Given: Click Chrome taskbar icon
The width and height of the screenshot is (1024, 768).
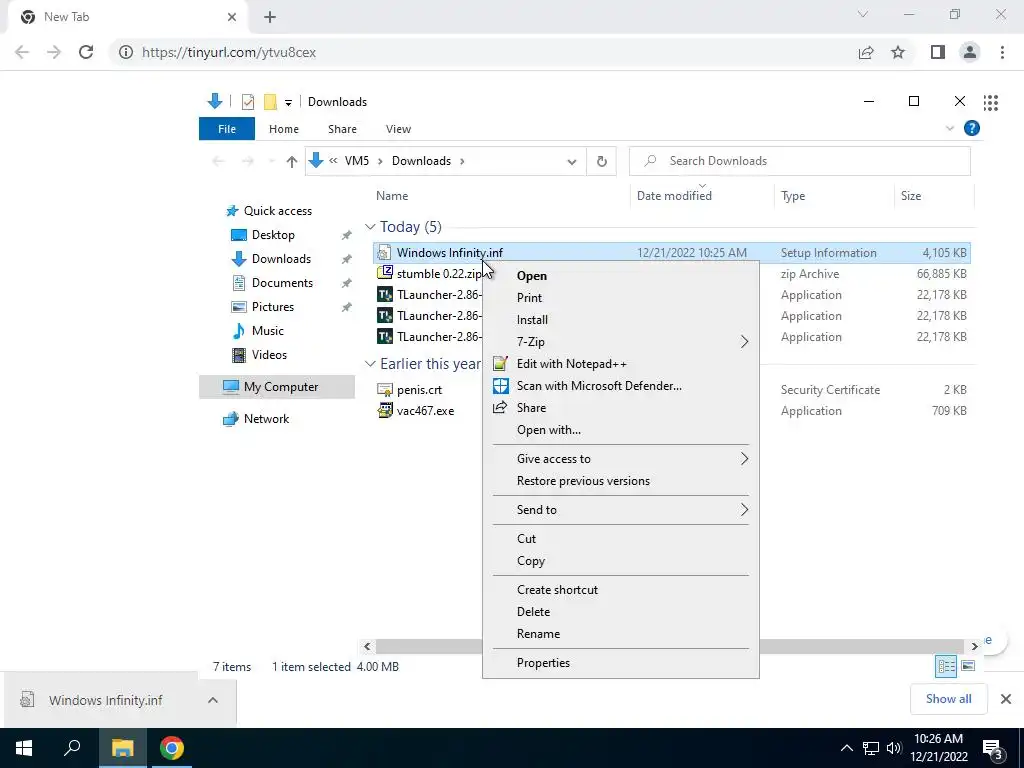Looking at the screenshot, I should click(172, 748).
